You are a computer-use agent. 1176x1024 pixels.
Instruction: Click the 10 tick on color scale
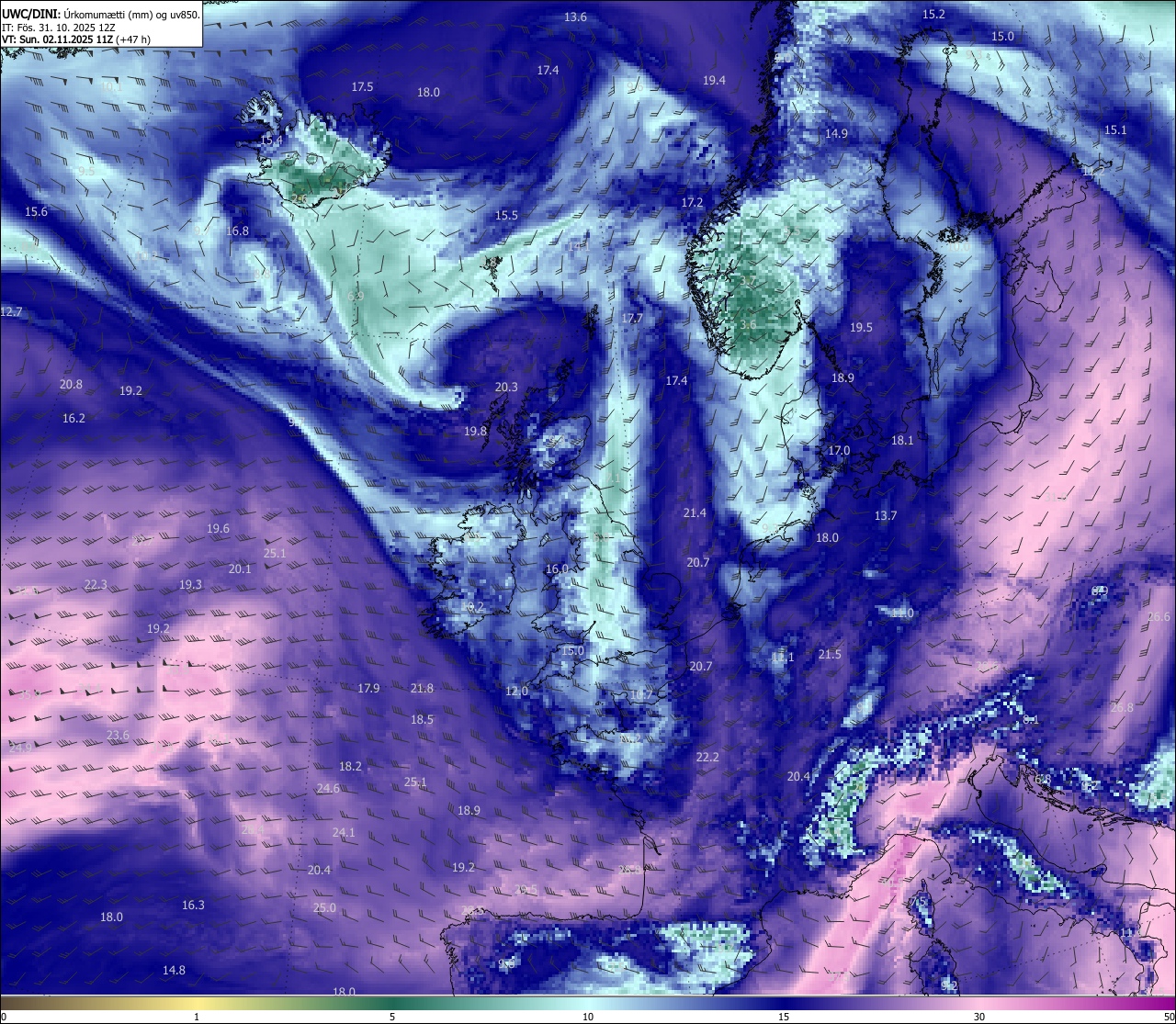coord(588,1017)
